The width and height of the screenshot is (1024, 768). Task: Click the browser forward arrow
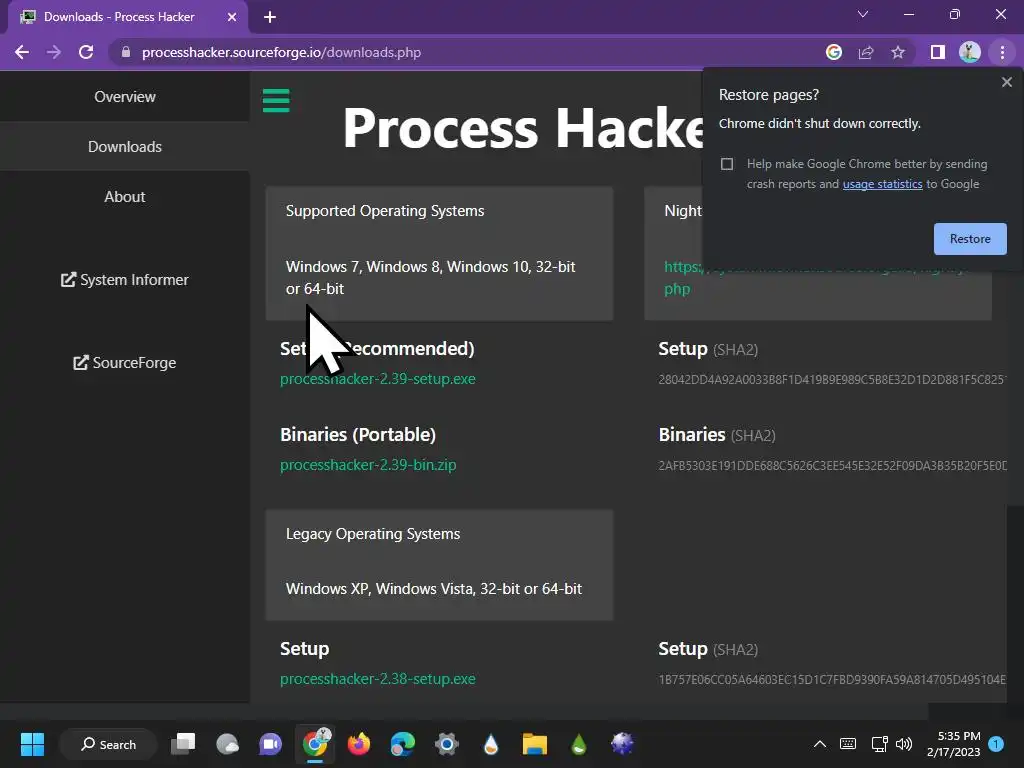[54, 52]
